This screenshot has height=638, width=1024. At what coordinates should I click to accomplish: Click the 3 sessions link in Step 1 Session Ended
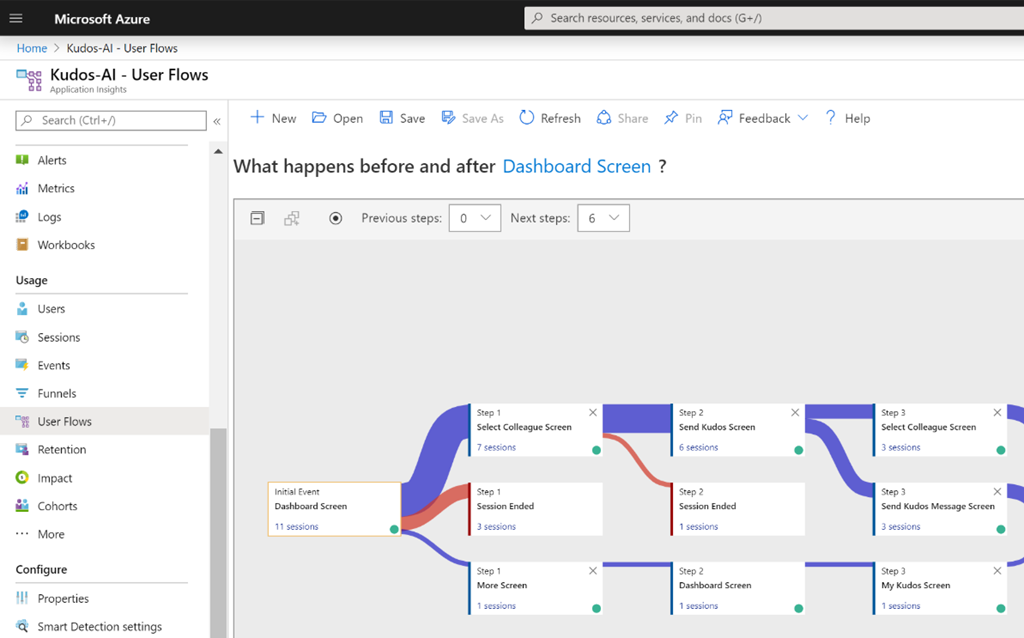[496, 526]
